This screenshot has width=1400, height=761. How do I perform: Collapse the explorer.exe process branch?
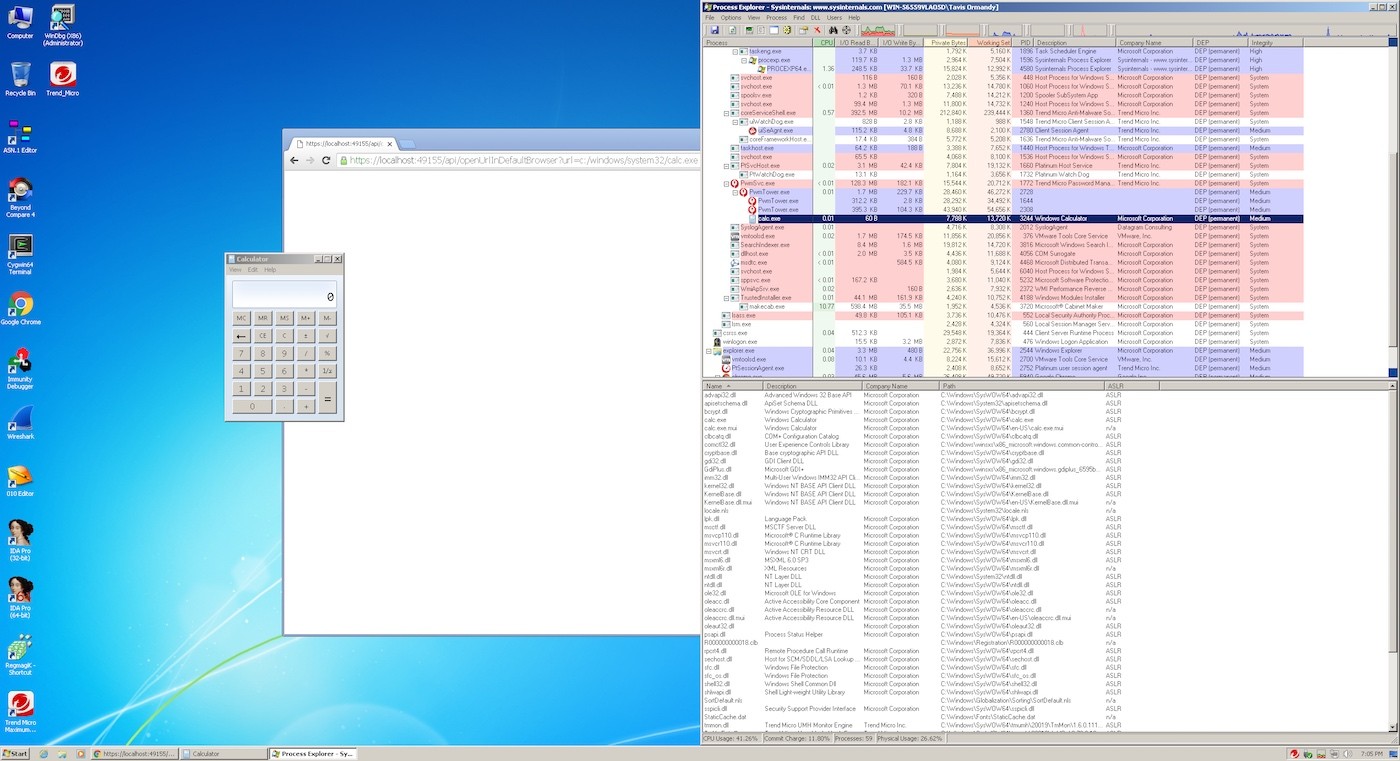click(x=709, y=351)
